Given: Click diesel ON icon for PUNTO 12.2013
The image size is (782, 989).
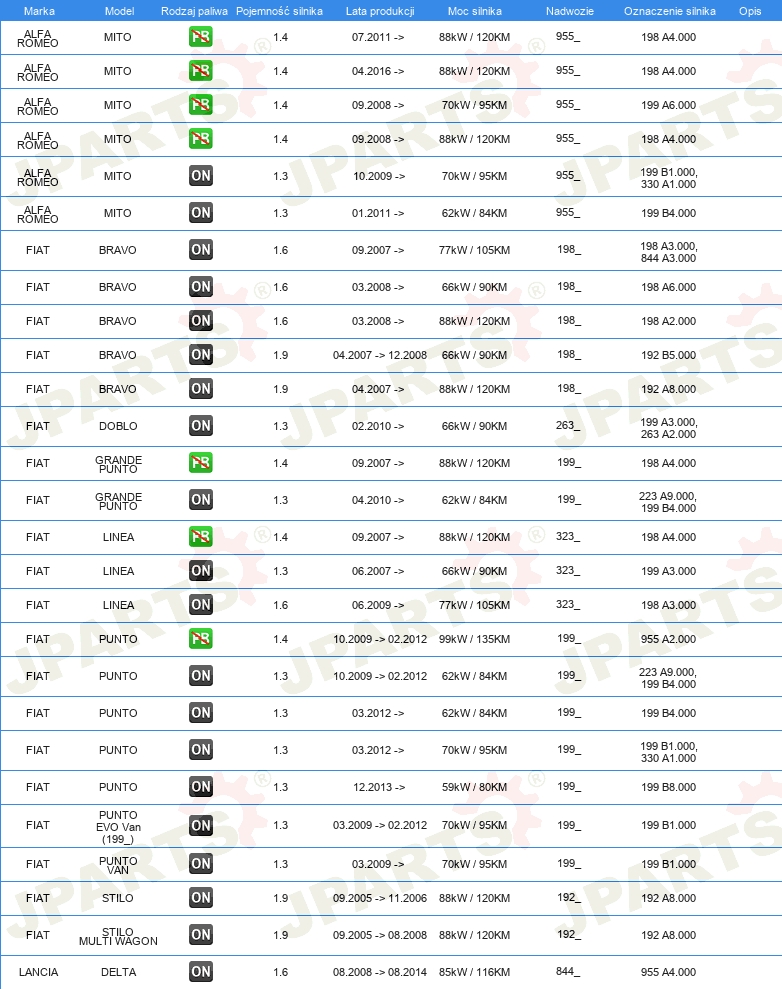Looking at the screenshot, I should click(201, 787).
